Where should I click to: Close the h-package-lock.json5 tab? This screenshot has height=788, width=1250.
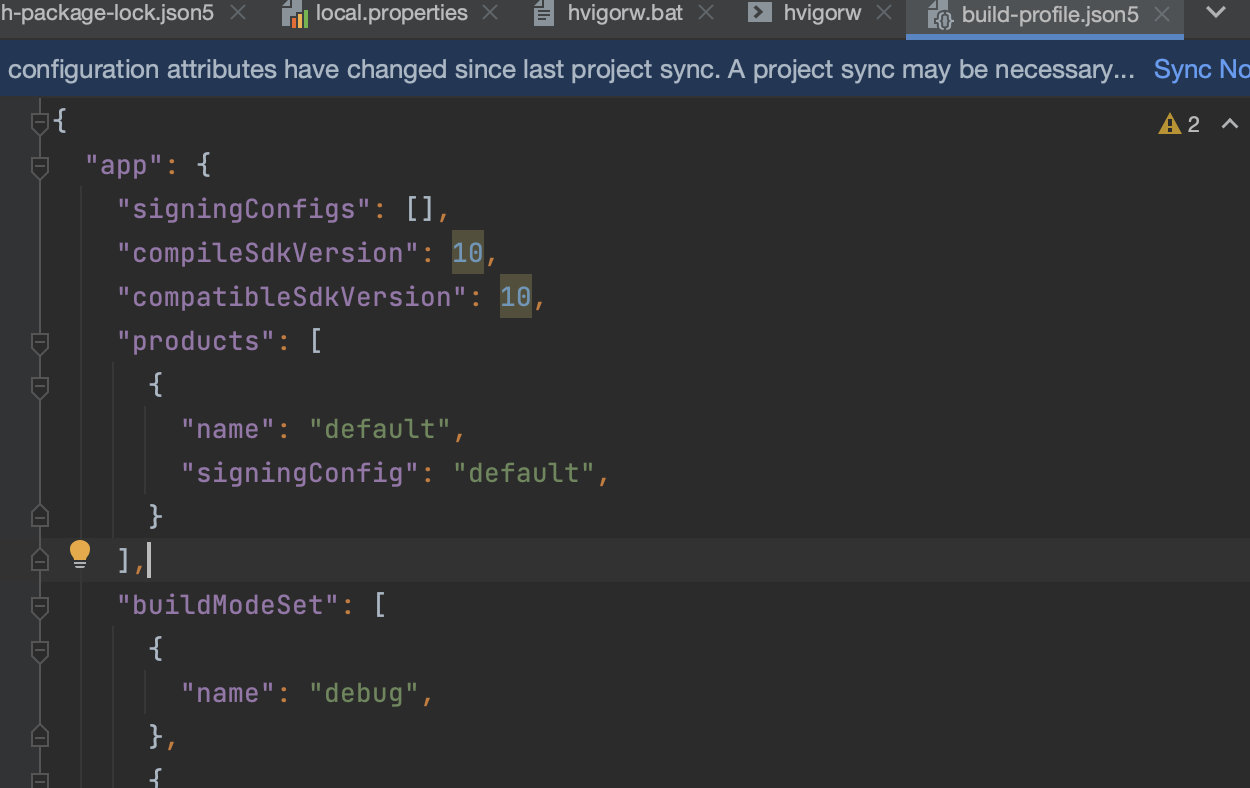tap(238, 13)
